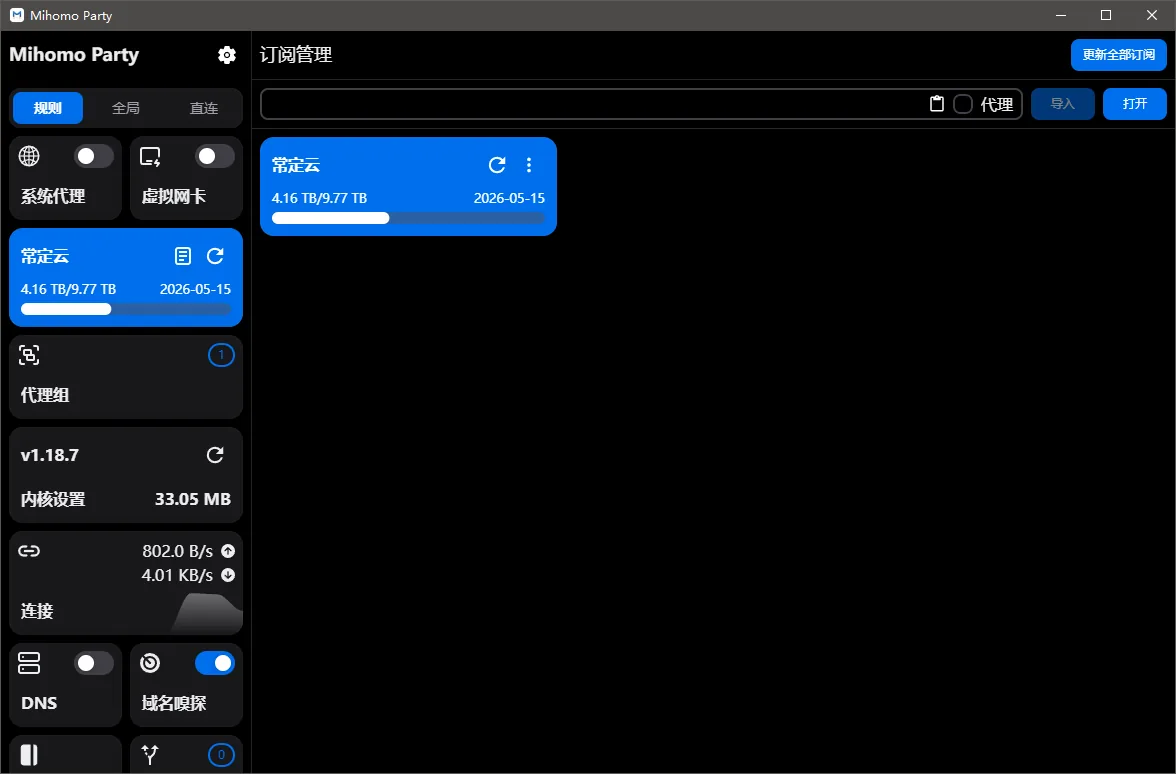Open the 代理组 card

(125, 376)
